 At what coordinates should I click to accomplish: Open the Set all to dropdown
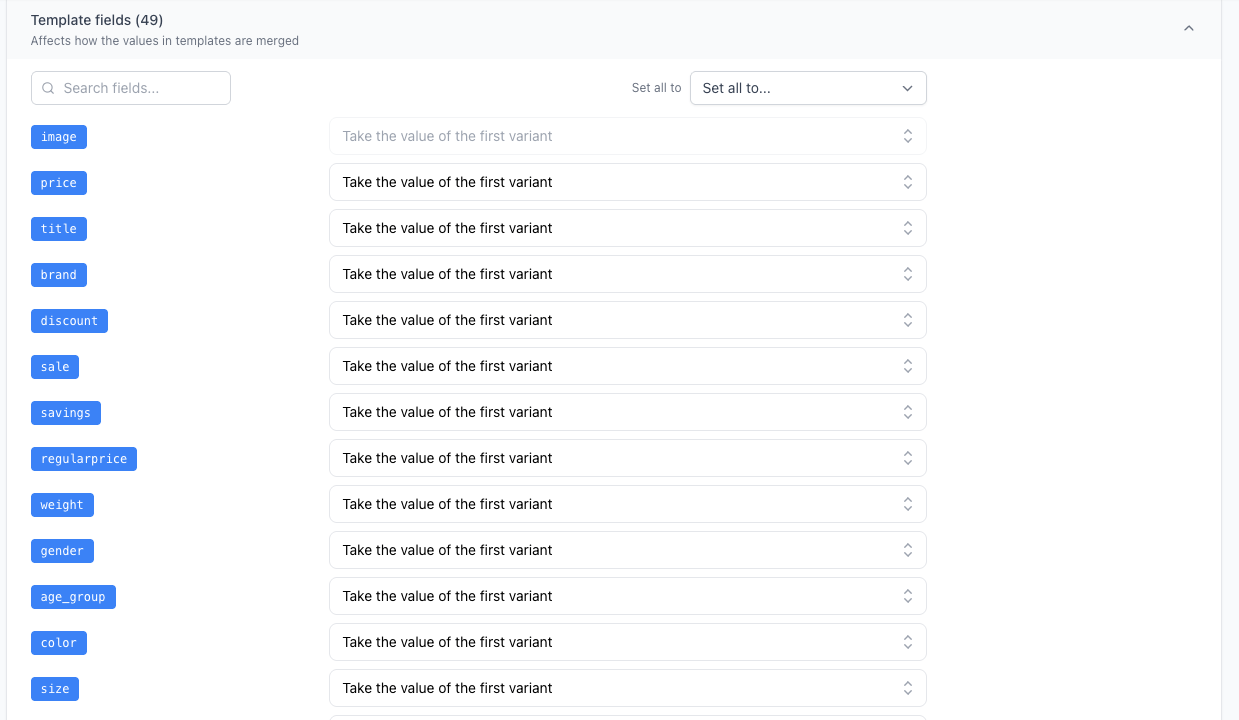(x=808, y=88)
